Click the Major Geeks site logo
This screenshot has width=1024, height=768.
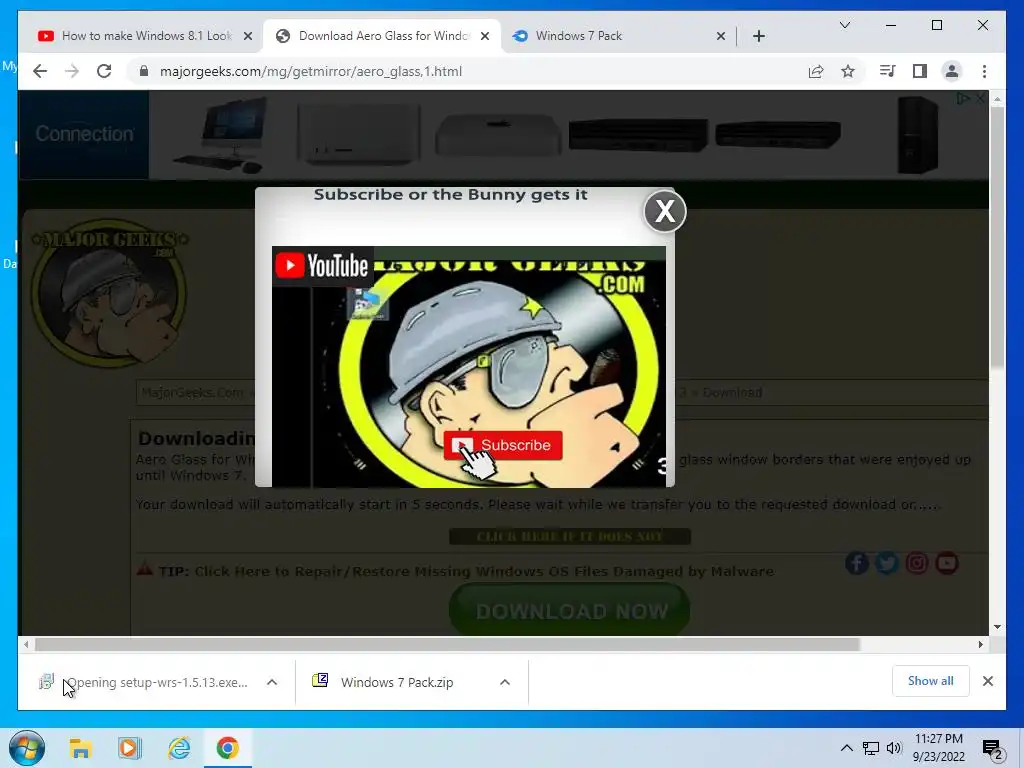pos(110,292)
